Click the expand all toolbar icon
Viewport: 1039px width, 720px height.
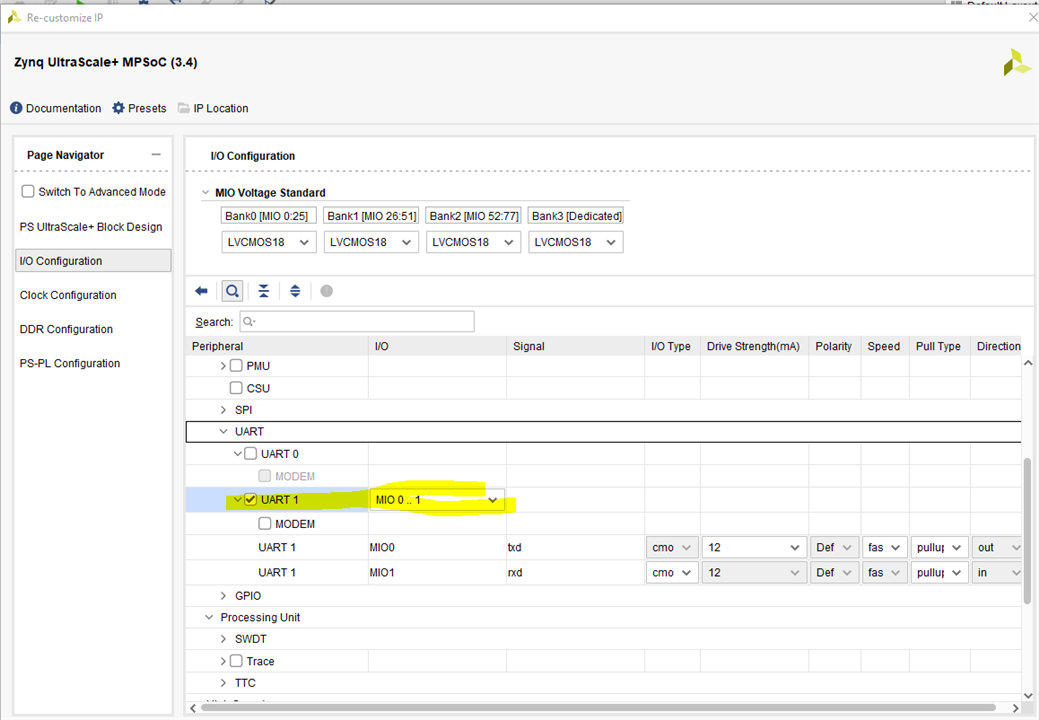[x=295, y=291]
